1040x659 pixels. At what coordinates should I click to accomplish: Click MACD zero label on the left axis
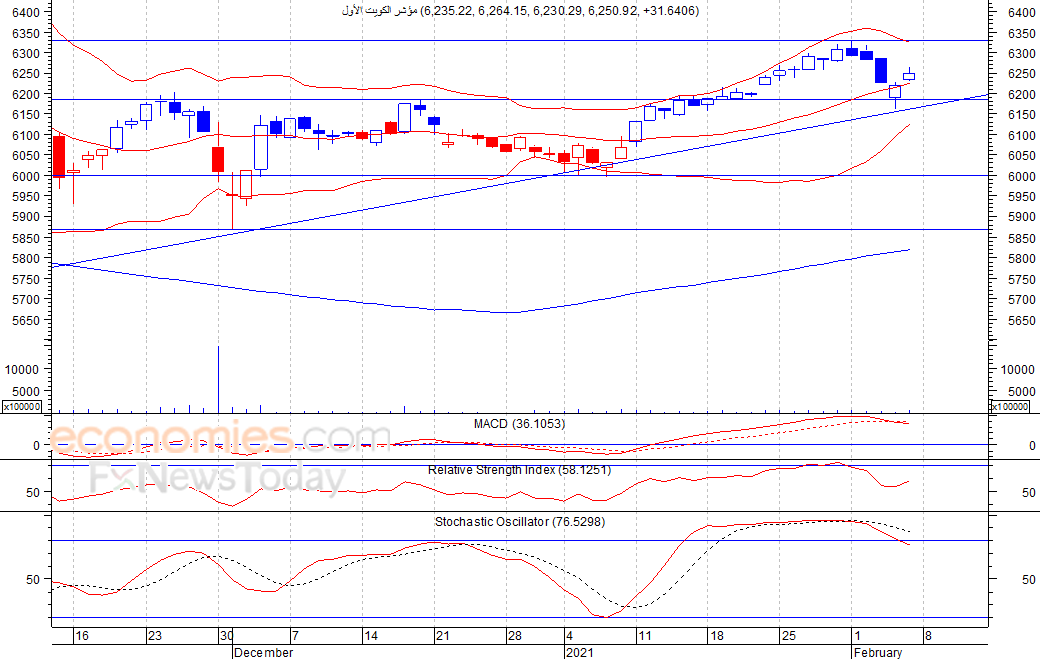[36, 446]
